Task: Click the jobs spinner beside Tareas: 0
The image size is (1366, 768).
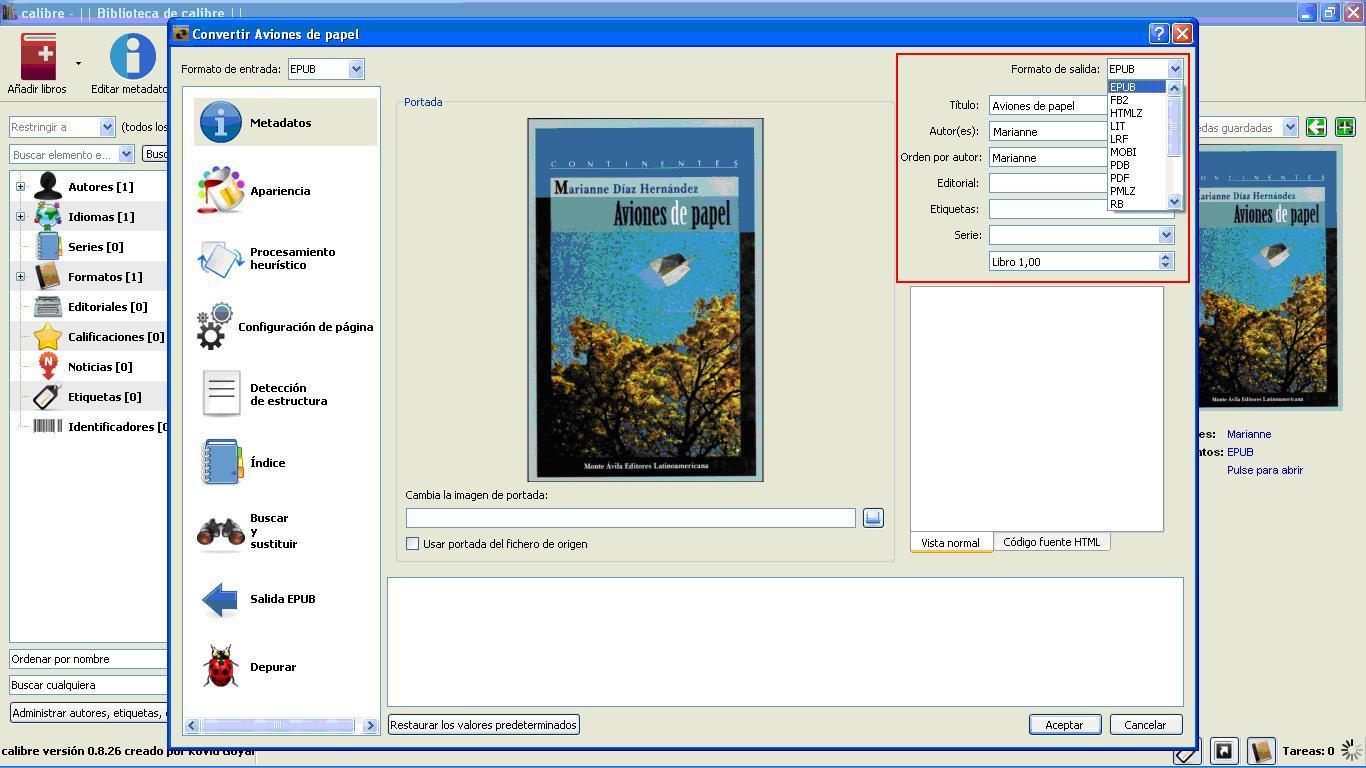Action: [1352, 750]
